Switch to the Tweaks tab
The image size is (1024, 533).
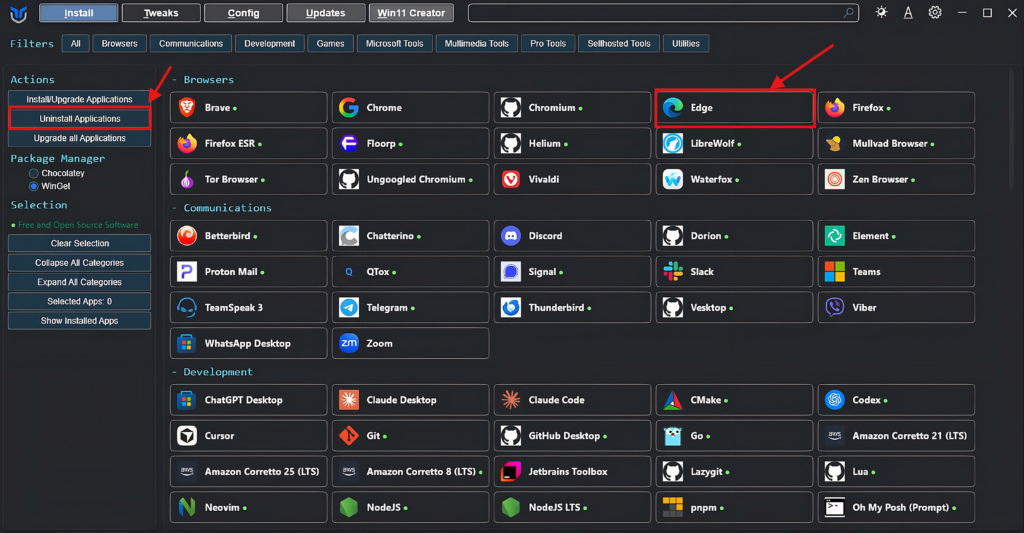(161, 13)
